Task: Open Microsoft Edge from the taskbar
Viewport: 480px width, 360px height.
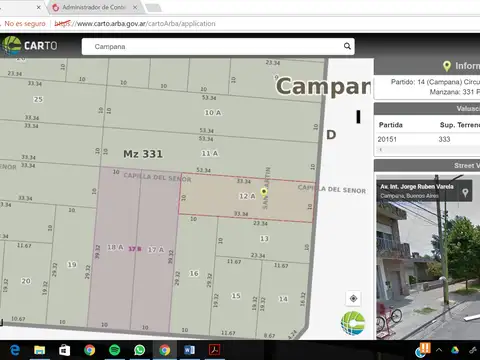Action: coord(15,350)
